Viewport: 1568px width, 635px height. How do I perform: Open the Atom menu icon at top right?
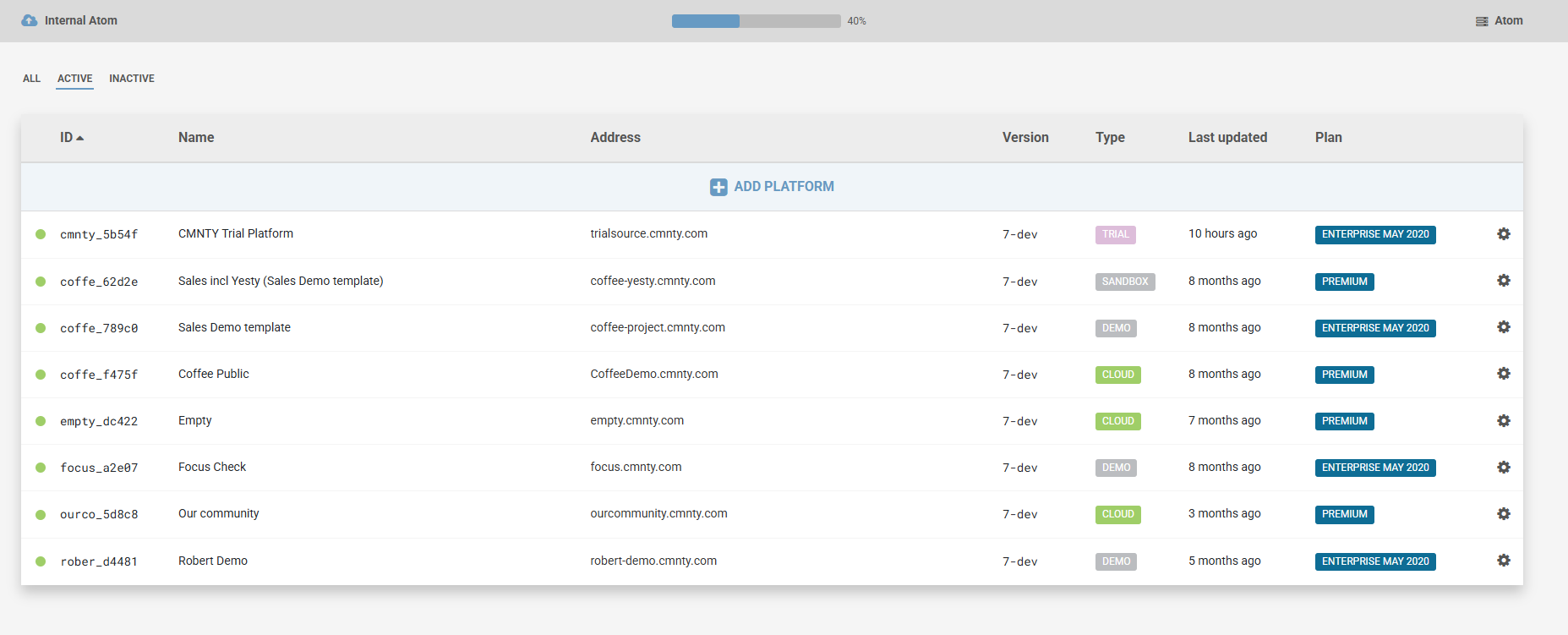(1482, 21)
